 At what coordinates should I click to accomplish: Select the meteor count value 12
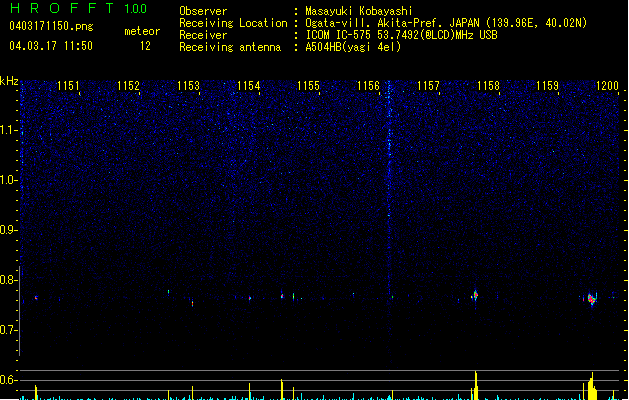[x=145, y=46]
